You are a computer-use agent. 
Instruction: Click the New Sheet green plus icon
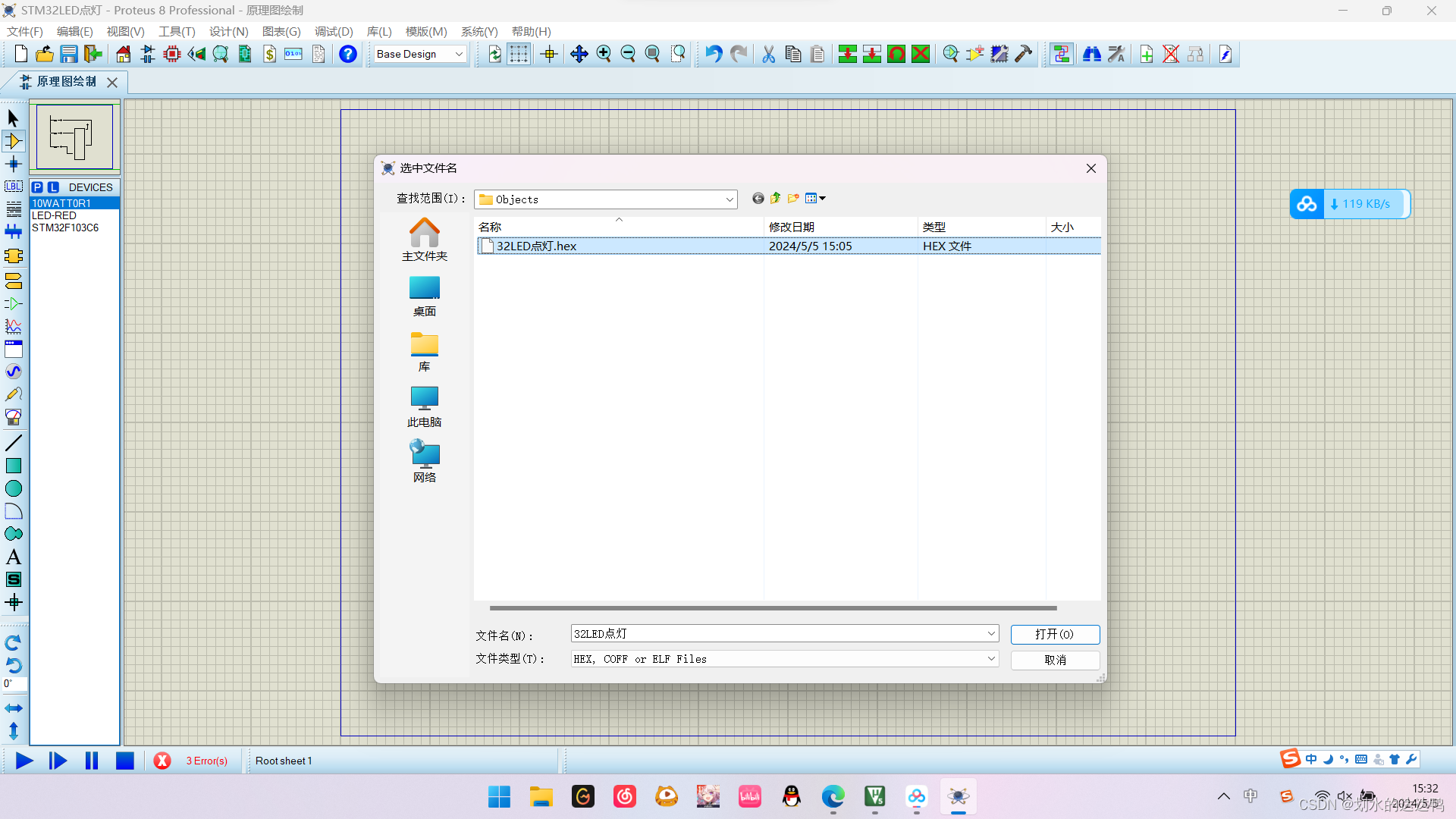pyautogui.click(x=1147, y=54)
